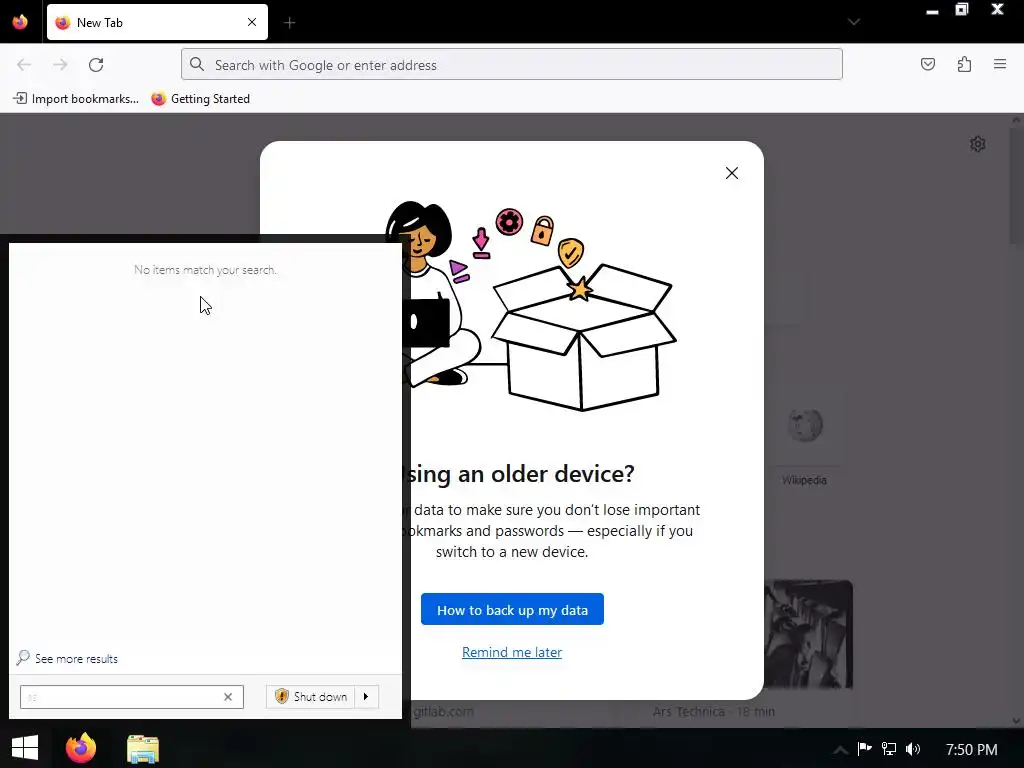Open the list all tabs chevron
Screen dimensions: 1024x768
pos(854,22)
